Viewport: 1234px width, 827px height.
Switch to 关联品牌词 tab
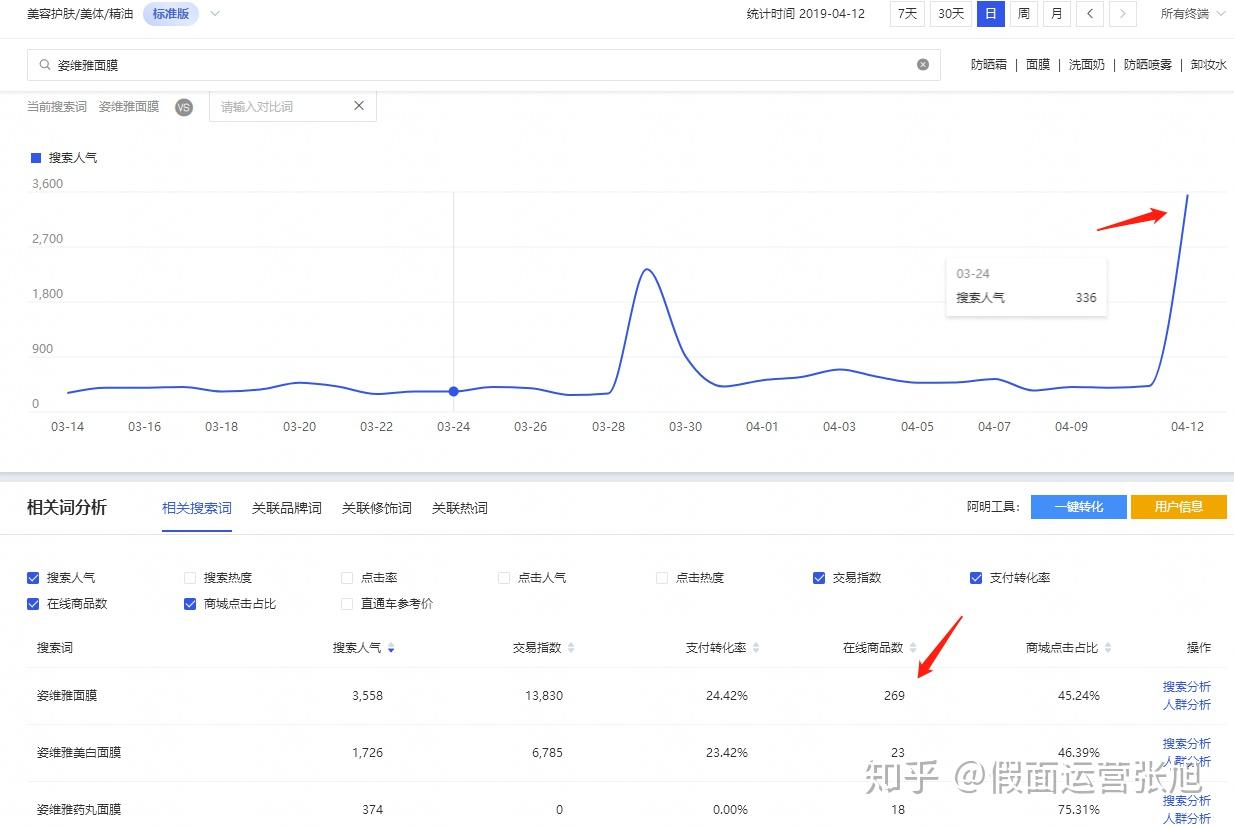coord(287,508)
